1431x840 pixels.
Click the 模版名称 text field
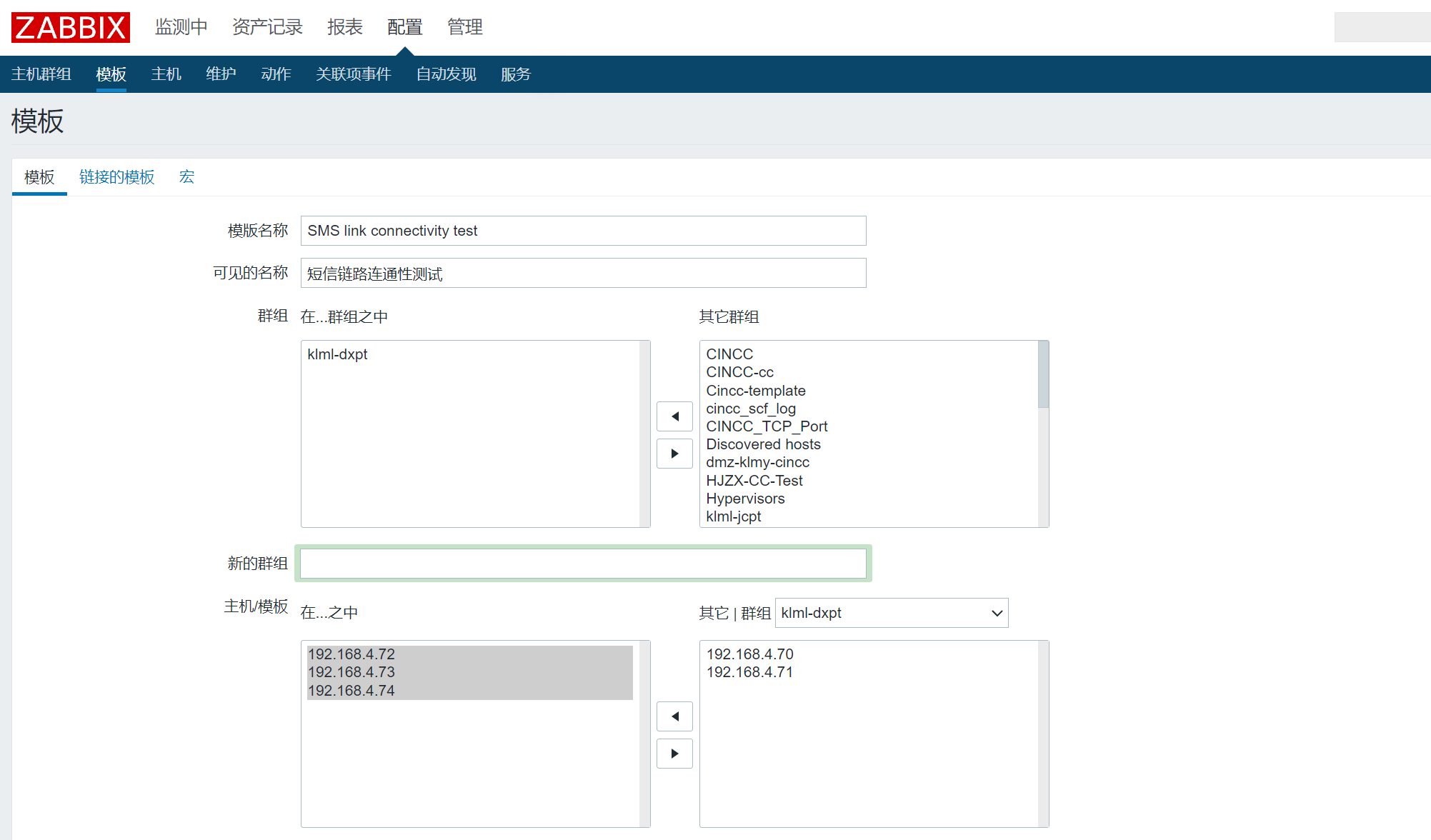coord(583,231)
